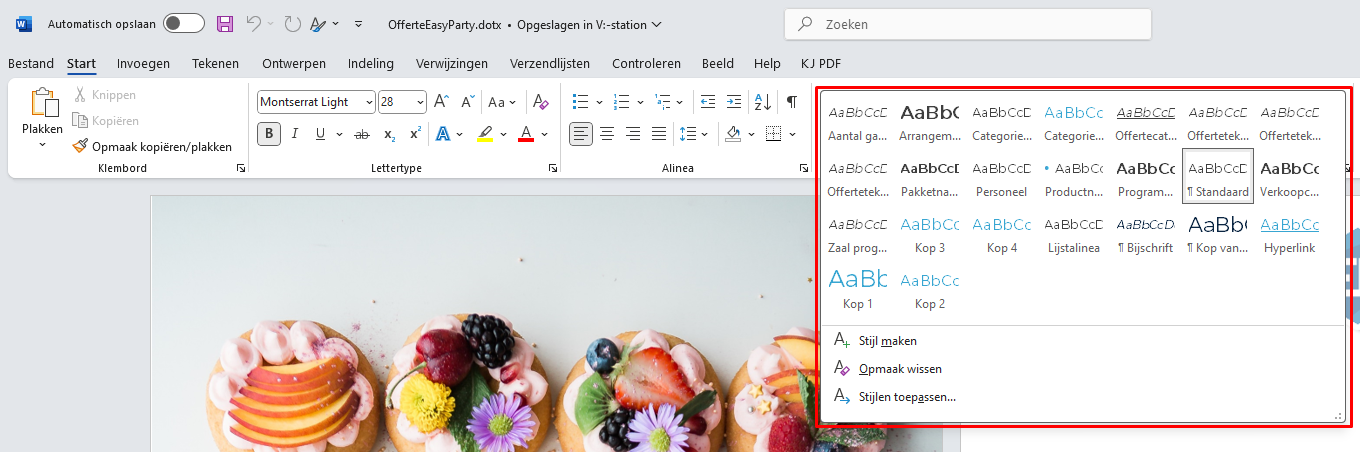
Task: Apply red font color
Action: [526, 134]
